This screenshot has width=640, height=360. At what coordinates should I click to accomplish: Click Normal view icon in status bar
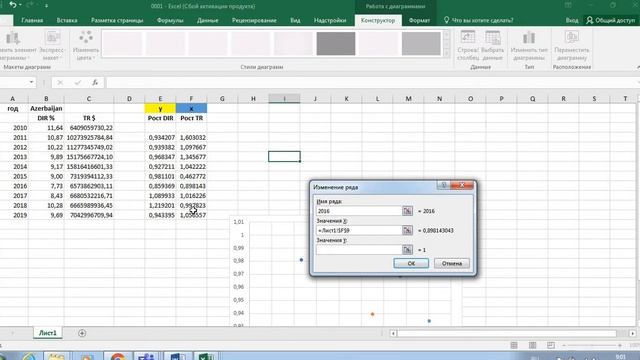point(514,345)
